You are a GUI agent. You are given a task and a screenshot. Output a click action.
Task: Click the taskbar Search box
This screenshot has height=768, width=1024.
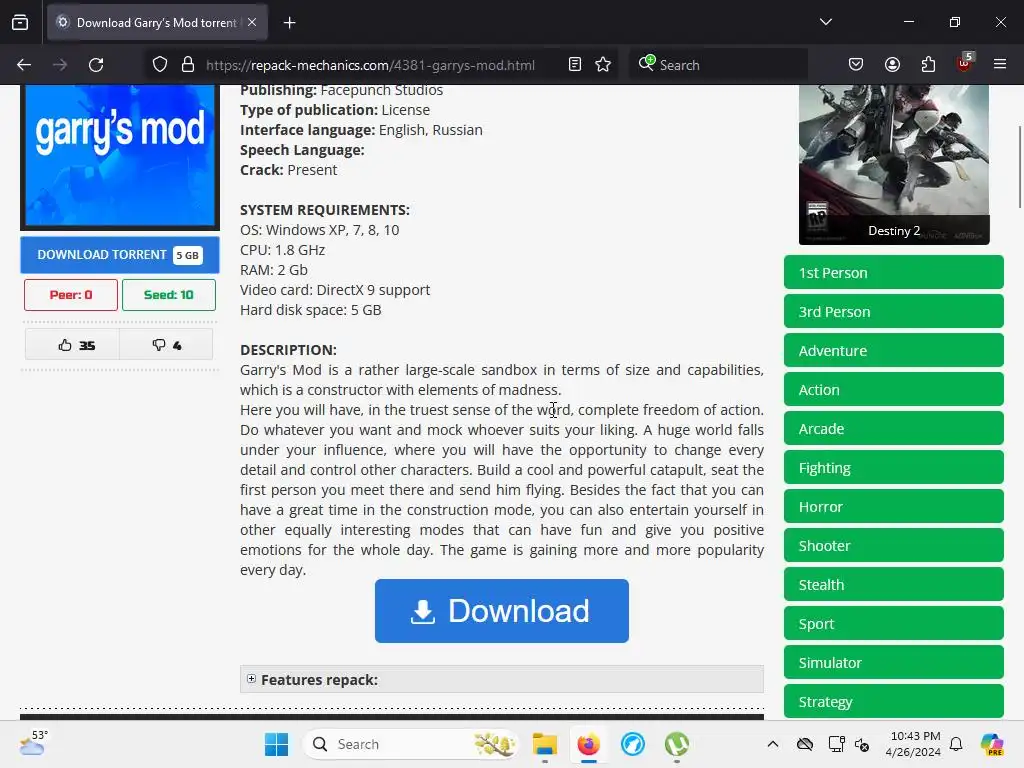tap(411, 744)
